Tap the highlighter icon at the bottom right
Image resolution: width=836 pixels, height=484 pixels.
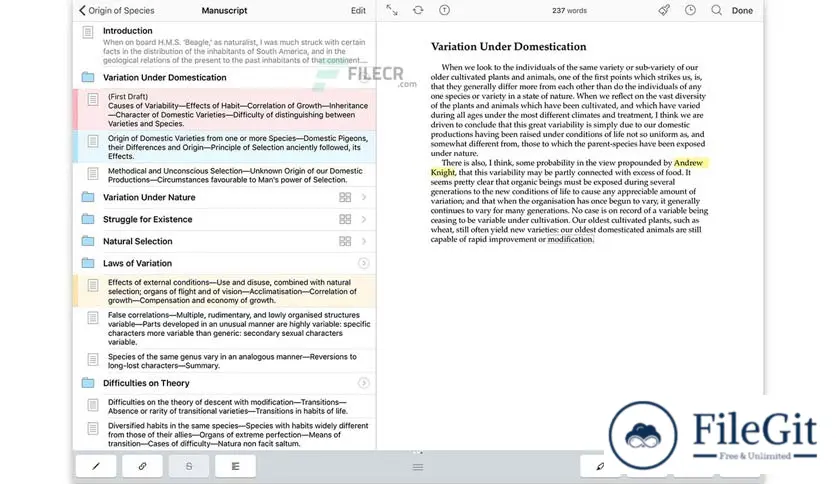point(600,466)
